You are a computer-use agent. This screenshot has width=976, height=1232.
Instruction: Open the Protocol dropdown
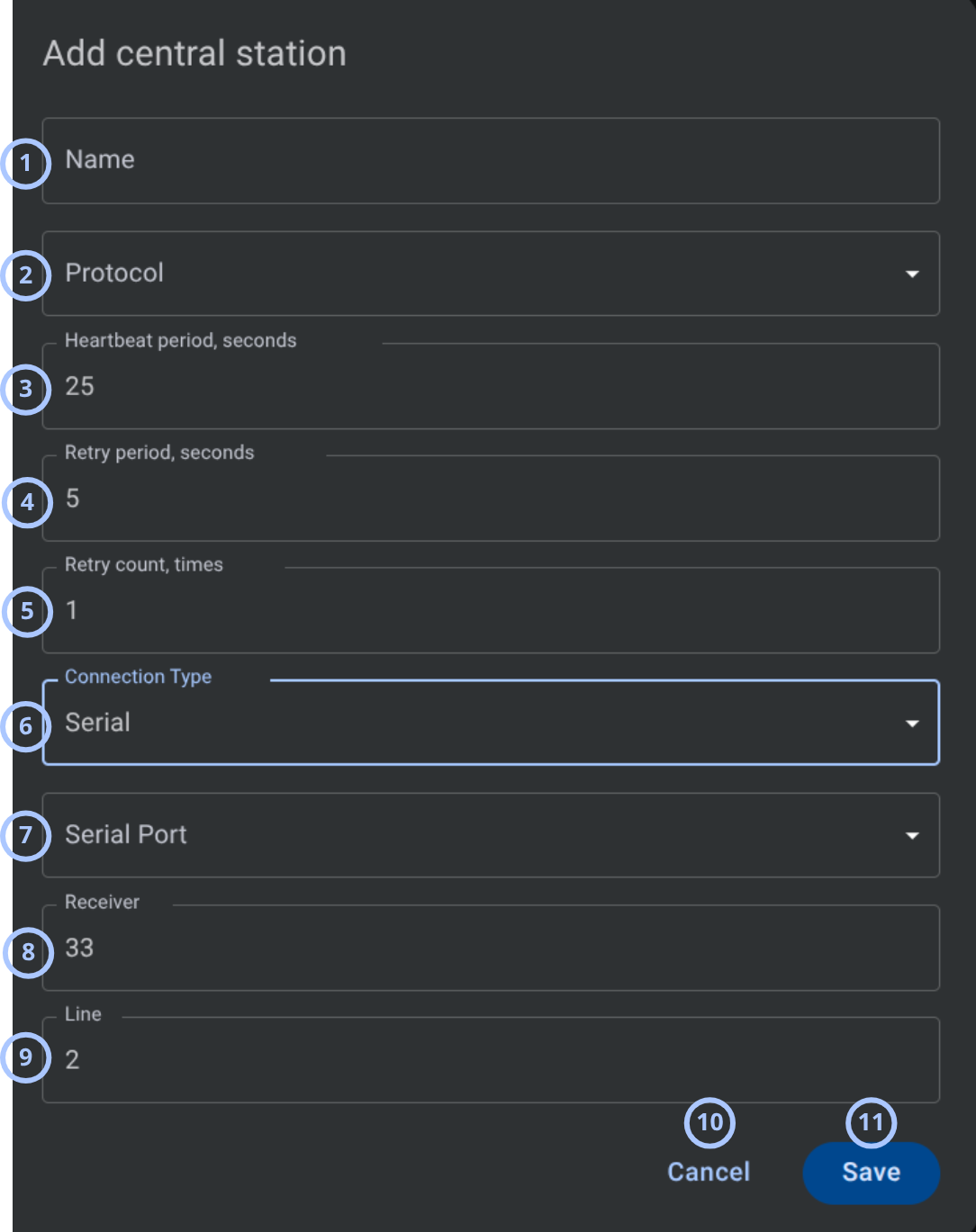click(x=491, y=274)
